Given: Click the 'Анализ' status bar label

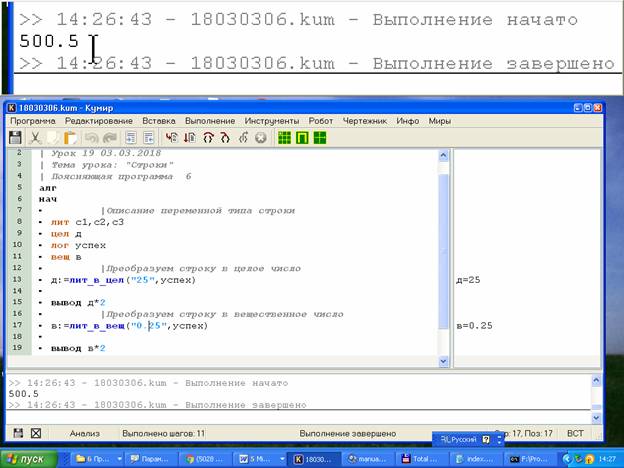Looking at the screenshot, I should pyautogui.click(x=85, y=433).
